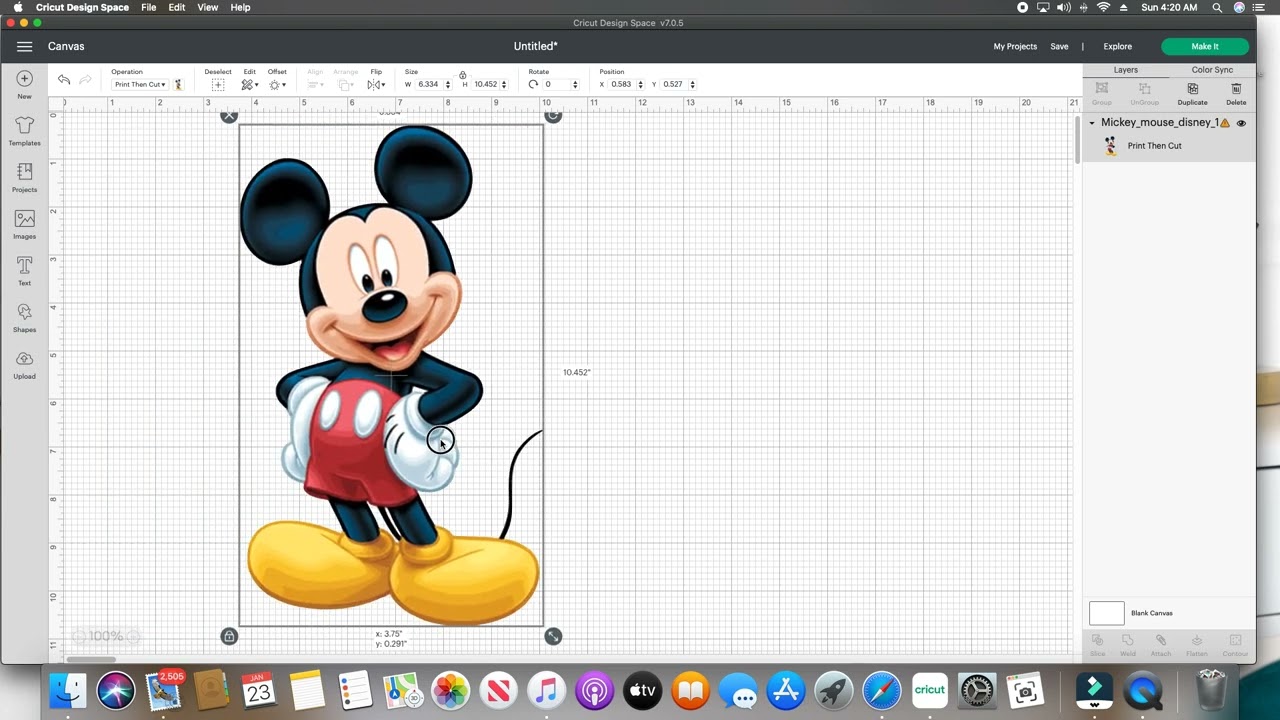Screen dimensions: 1280x720
Task: Click the X position input field
Action: 623,84
